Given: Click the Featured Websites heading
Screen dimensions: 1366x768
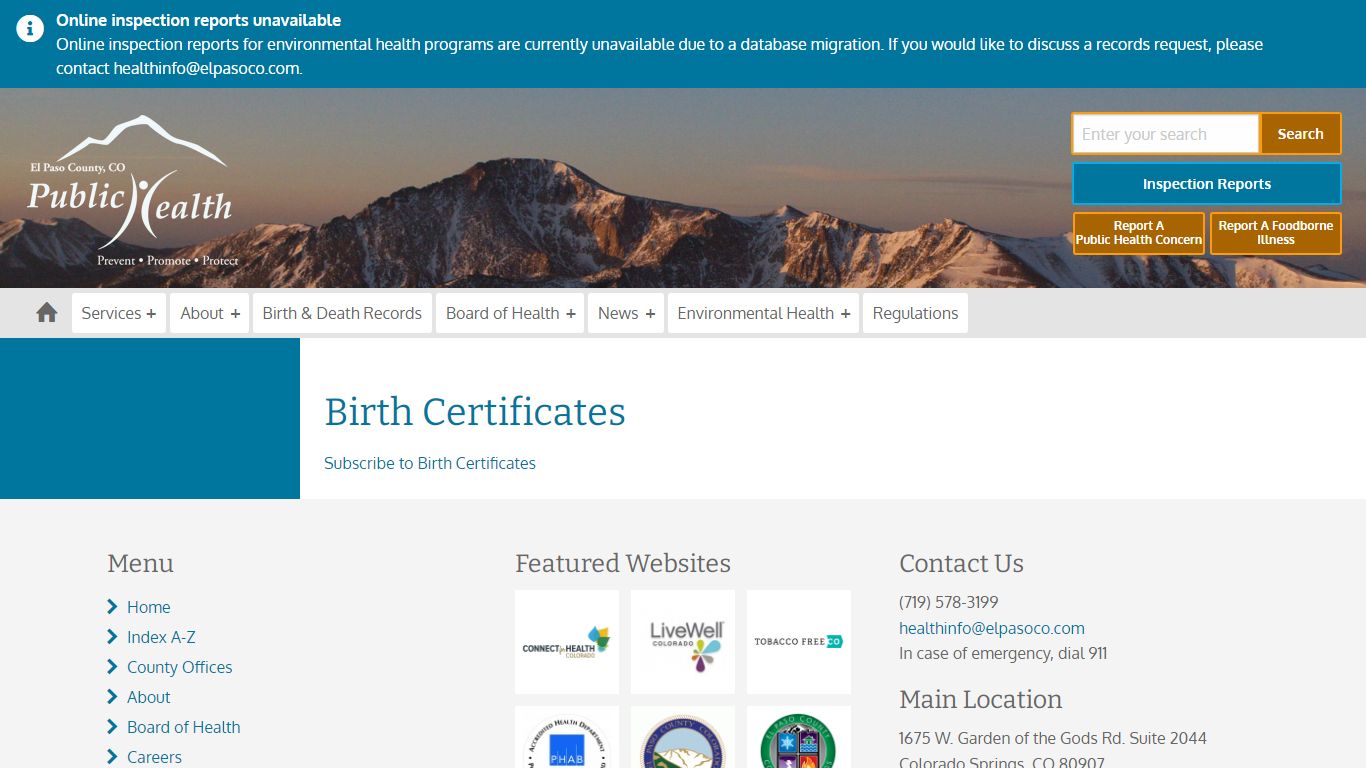Looking at the screenshot, I should [623, 563].
